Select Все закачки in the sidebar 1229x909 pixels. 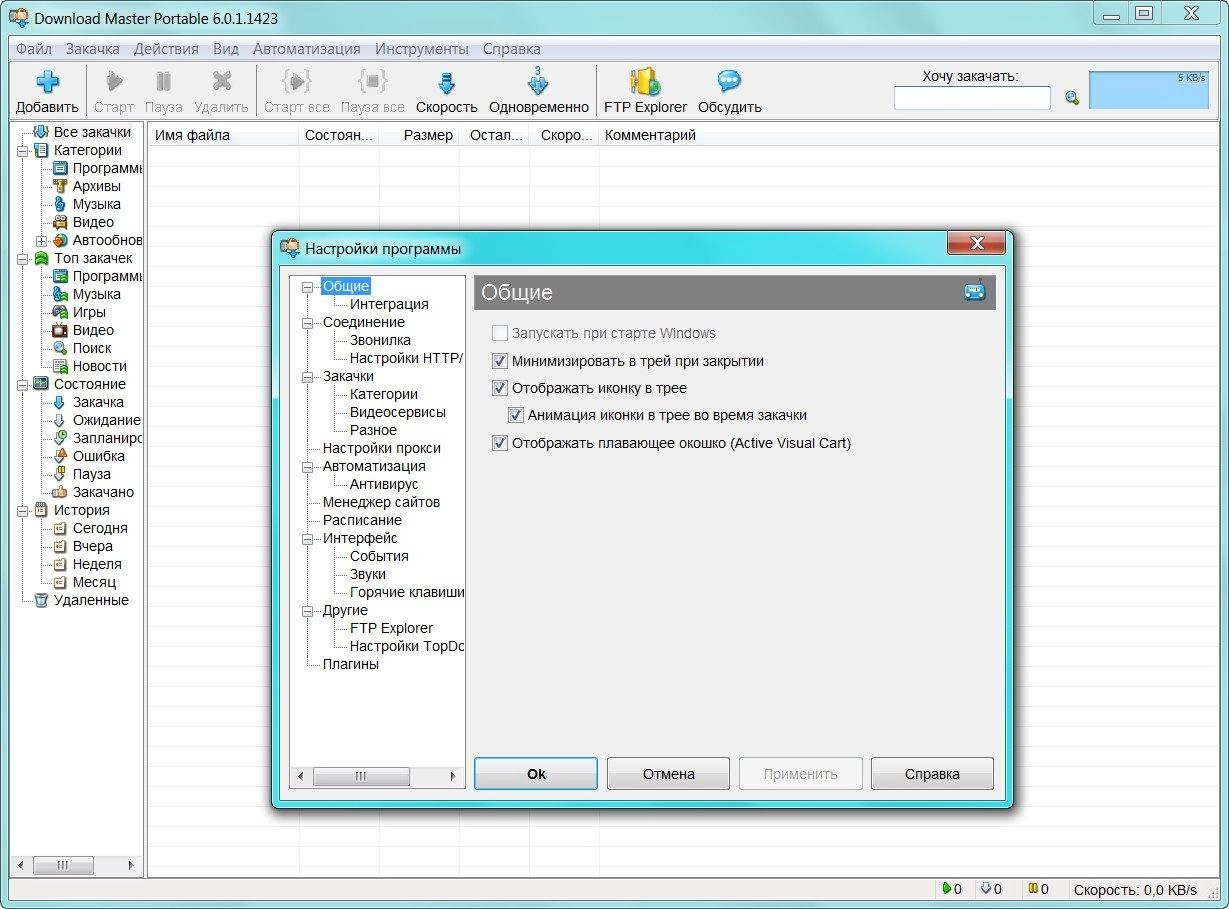coord(92,132)
